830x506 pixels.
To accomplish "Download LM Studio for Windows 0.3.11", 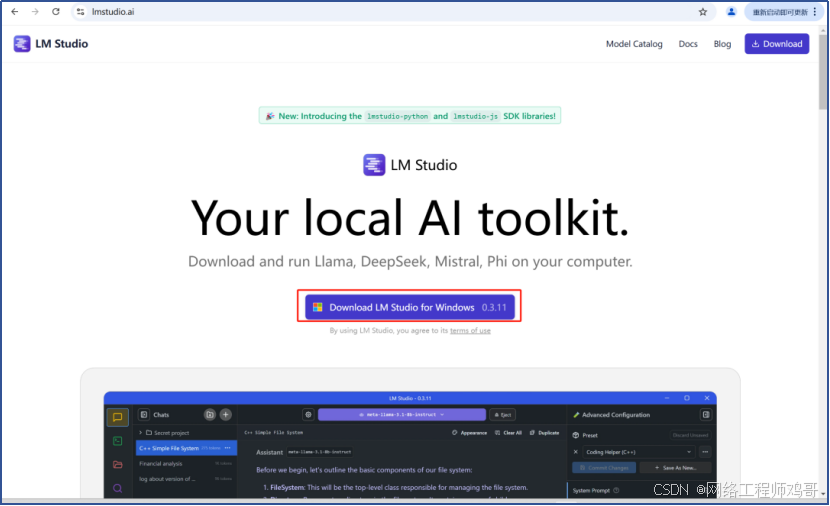I will pos(410,307).
